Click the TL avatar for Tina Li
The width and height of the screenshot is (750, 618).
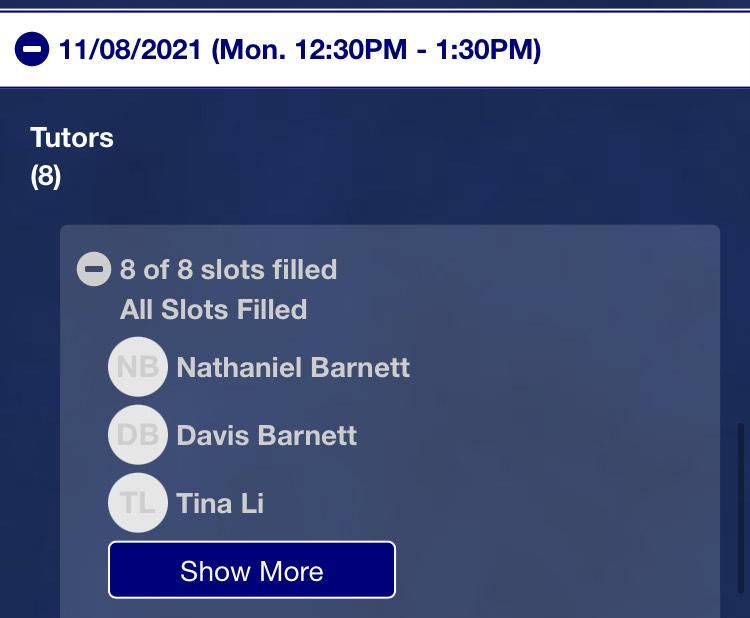point(137,502)
